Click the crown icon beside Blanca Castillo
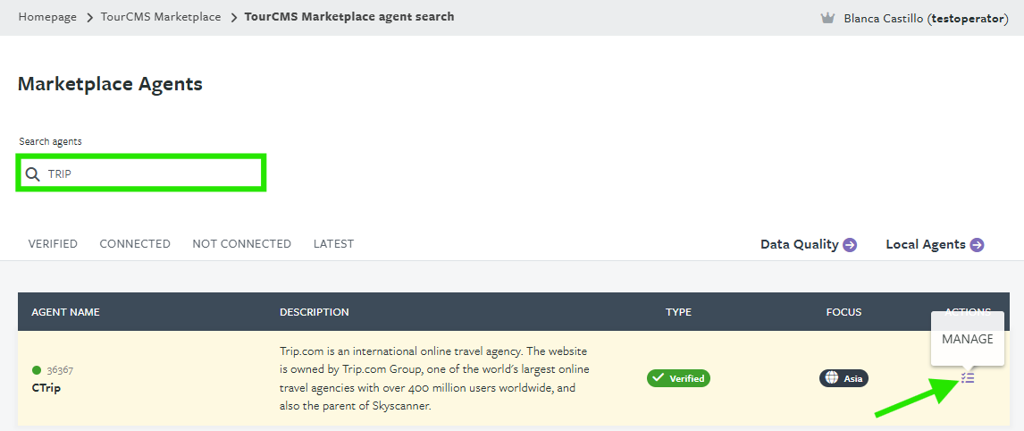 pos(828,18)
